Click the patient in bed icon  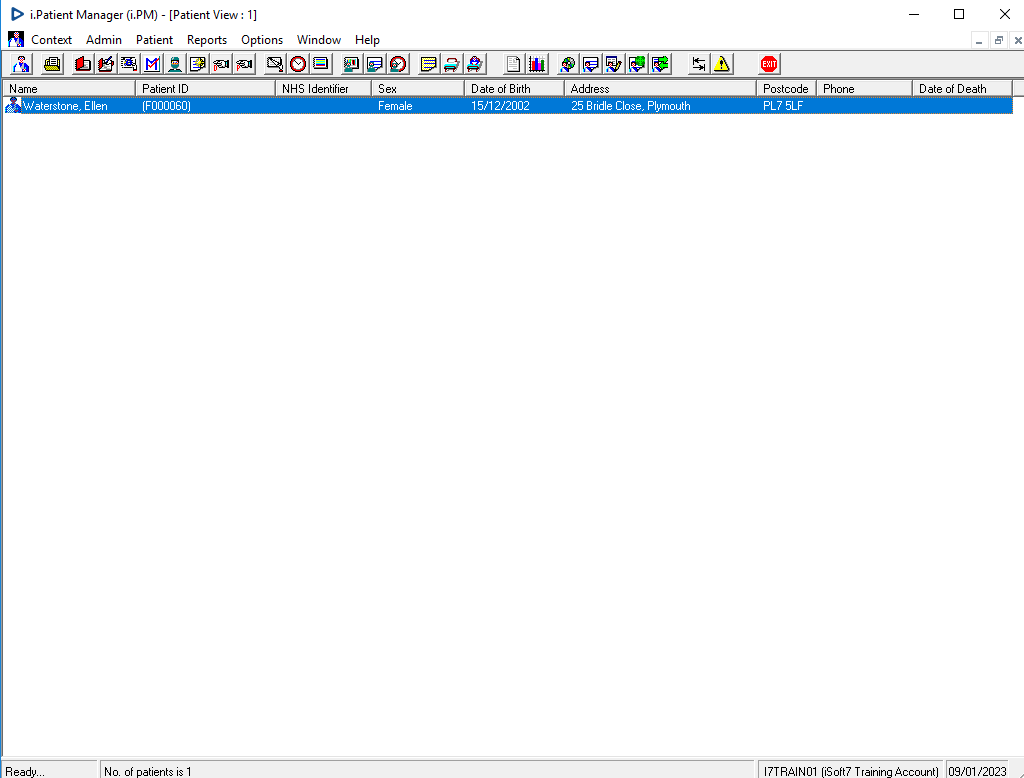point(475,64)
